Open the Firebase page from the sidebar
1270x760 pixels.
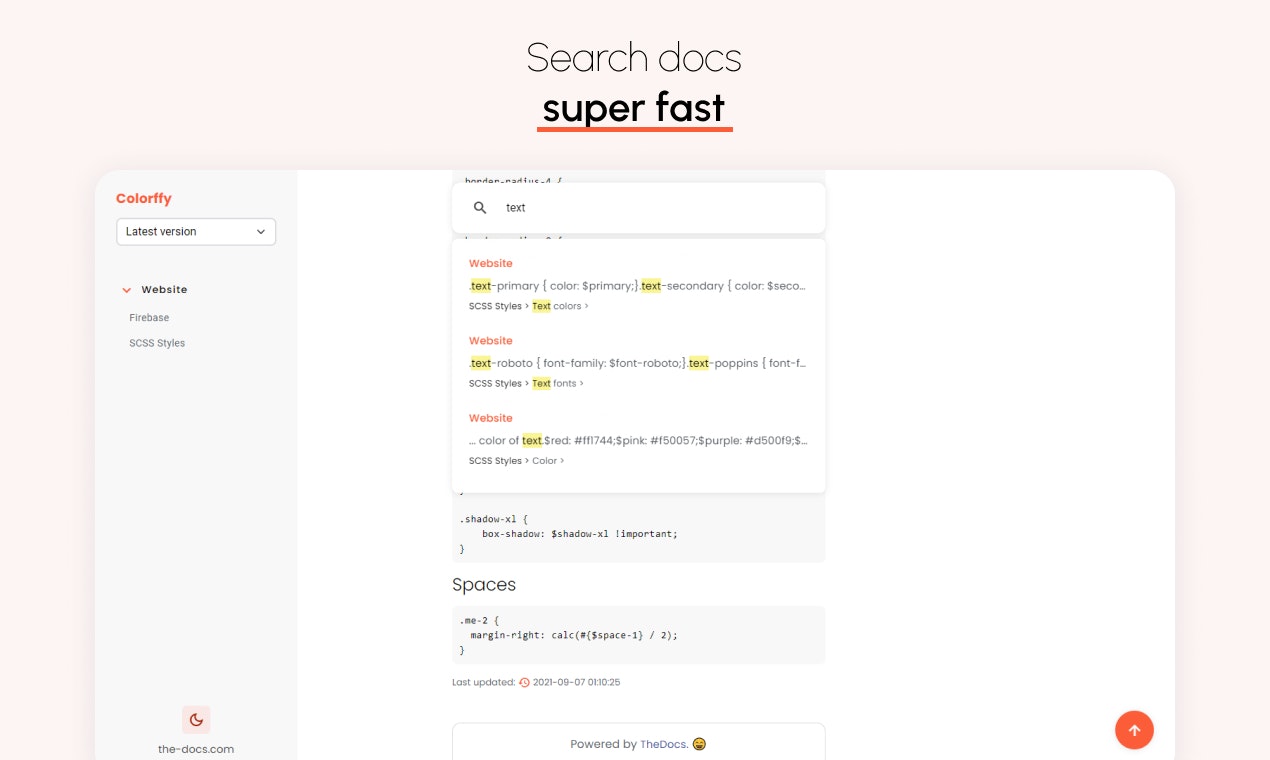[149, 317]
